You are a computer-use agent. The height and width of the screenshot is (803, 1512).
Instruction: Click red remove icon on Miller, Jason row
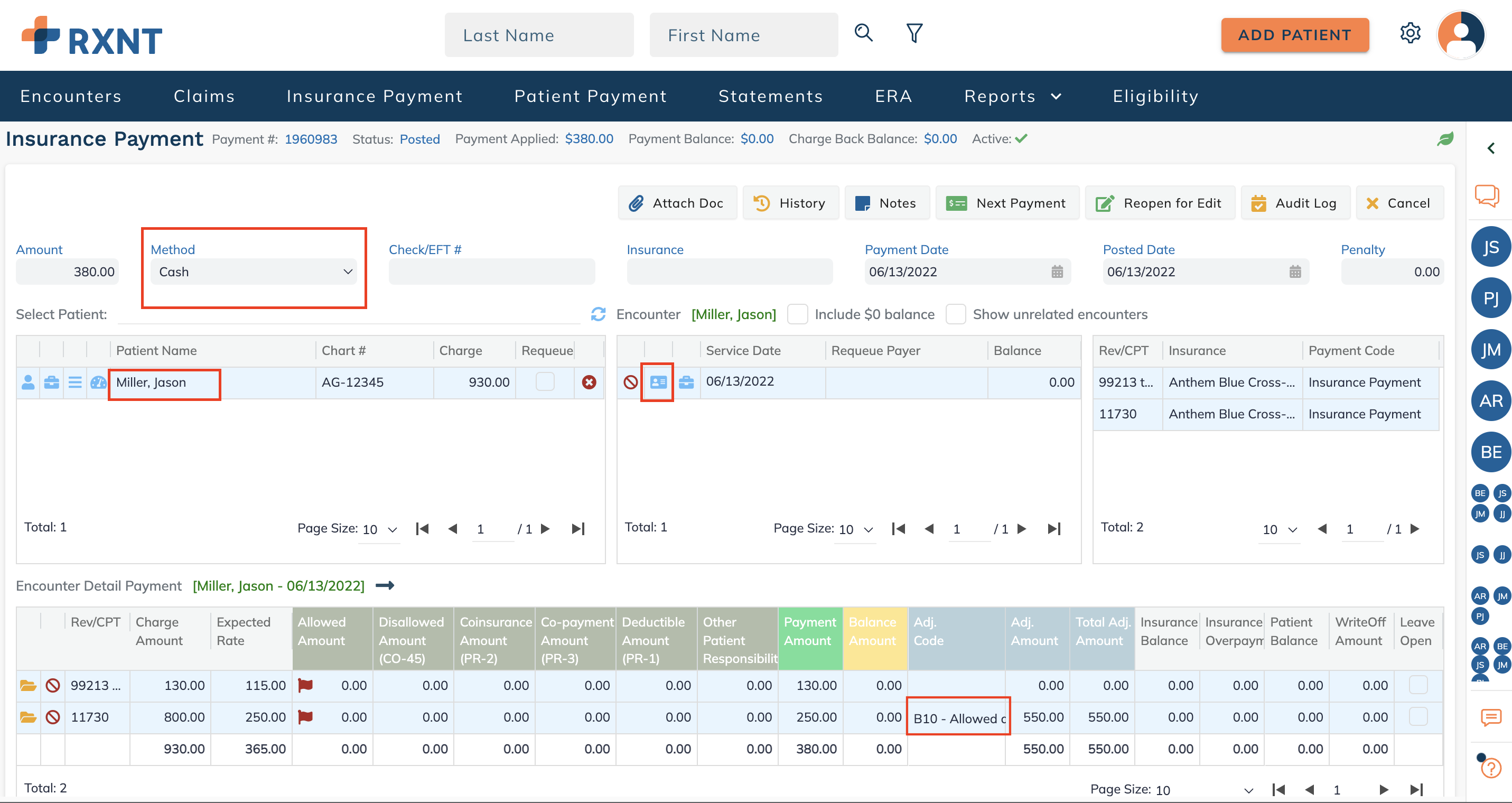click(589, 382)
